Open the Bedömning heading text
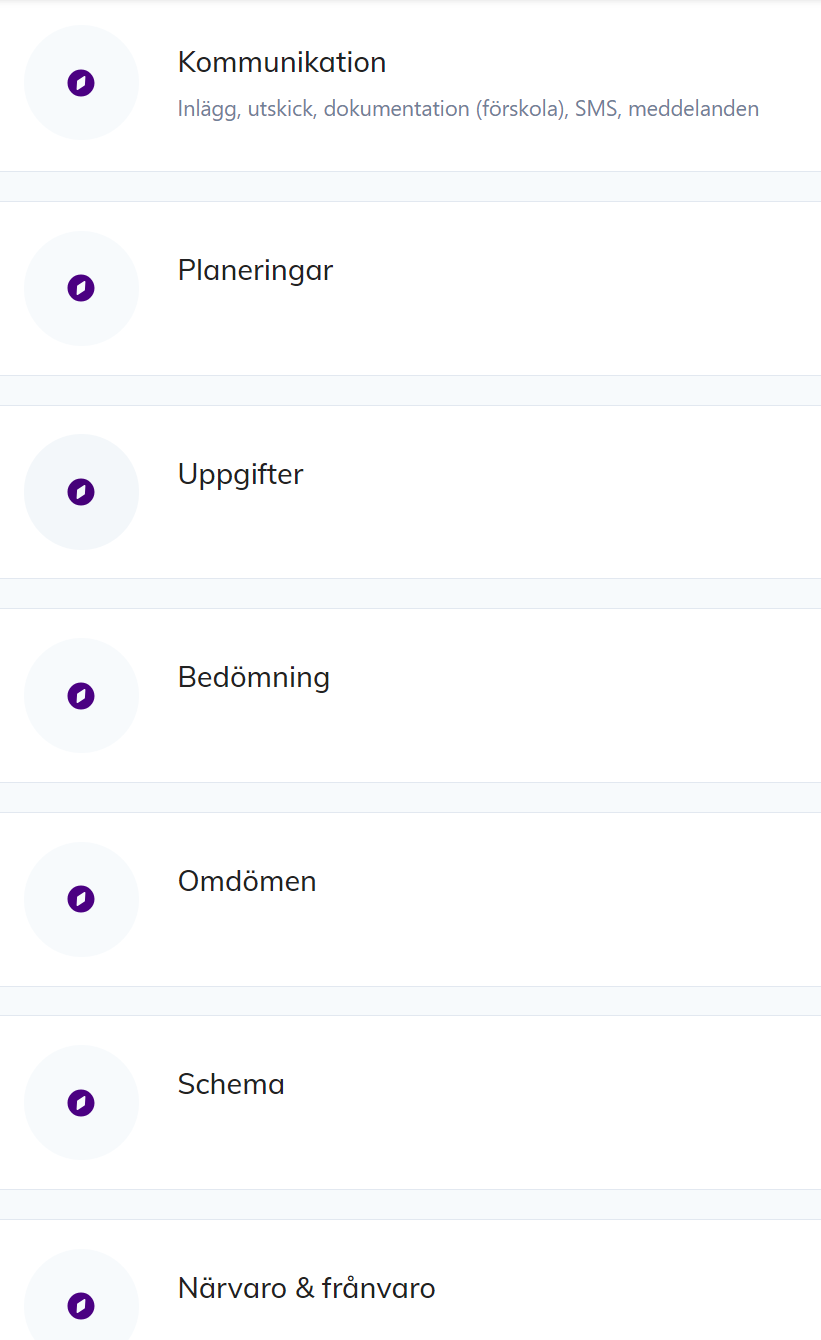Viewport: 821px width, 1340px height. tap(254, 677)
